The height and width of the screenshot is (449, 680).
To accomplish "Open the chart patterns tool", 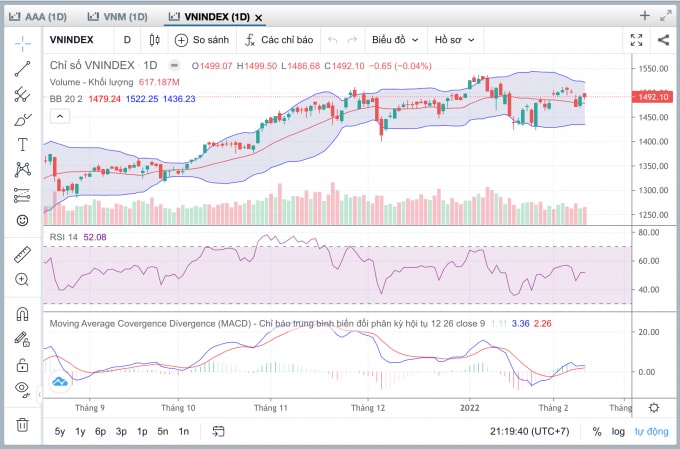I will [23, 170].
